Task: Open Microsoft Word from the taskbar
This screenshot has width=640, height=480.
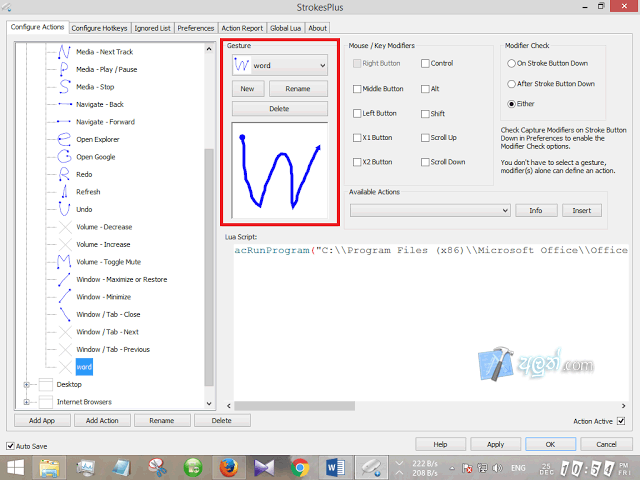Action: tap(336, 468)
